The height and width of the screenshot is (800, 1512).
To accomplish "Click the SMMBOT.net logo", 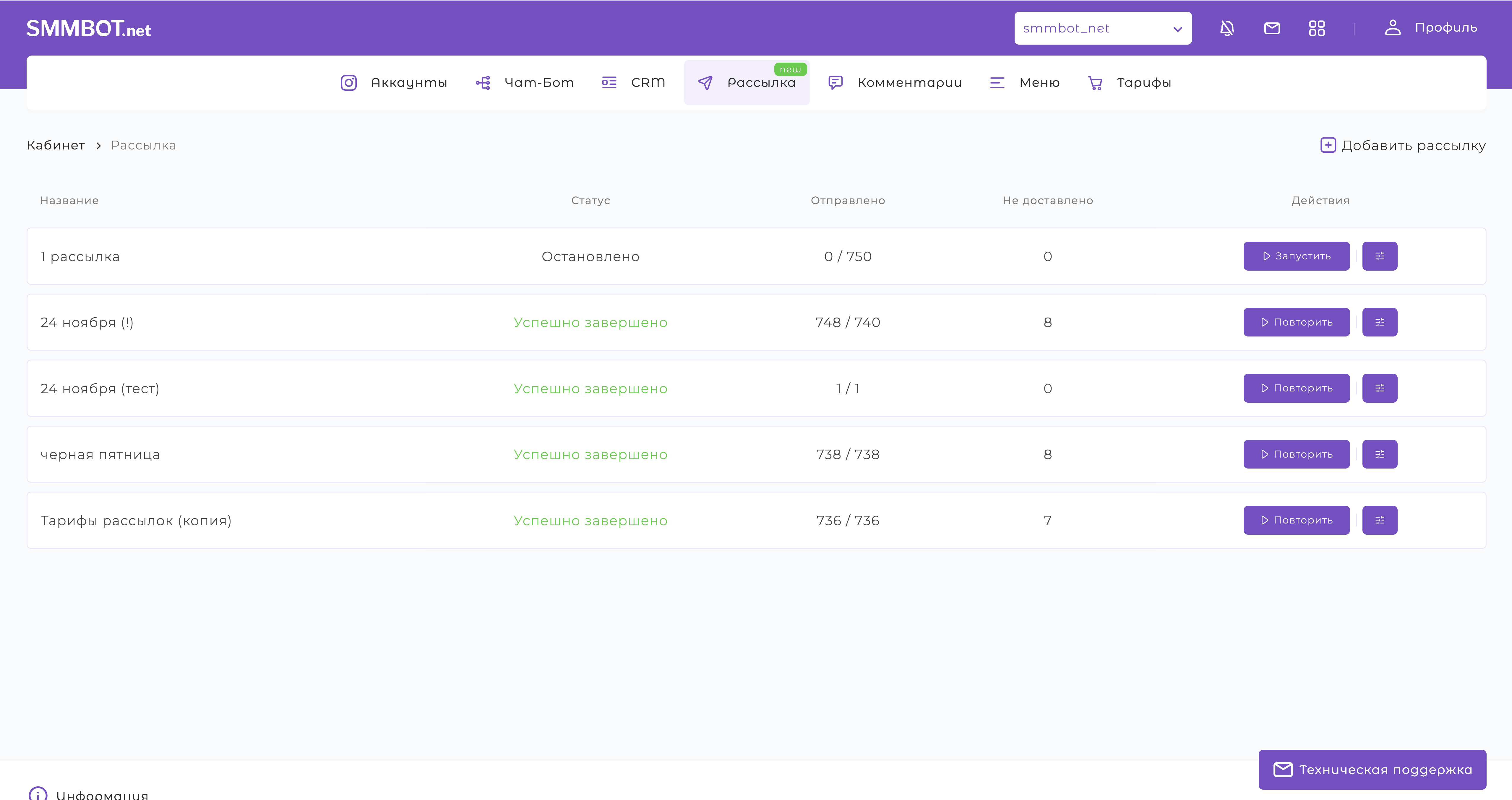I will coord(89,29).
